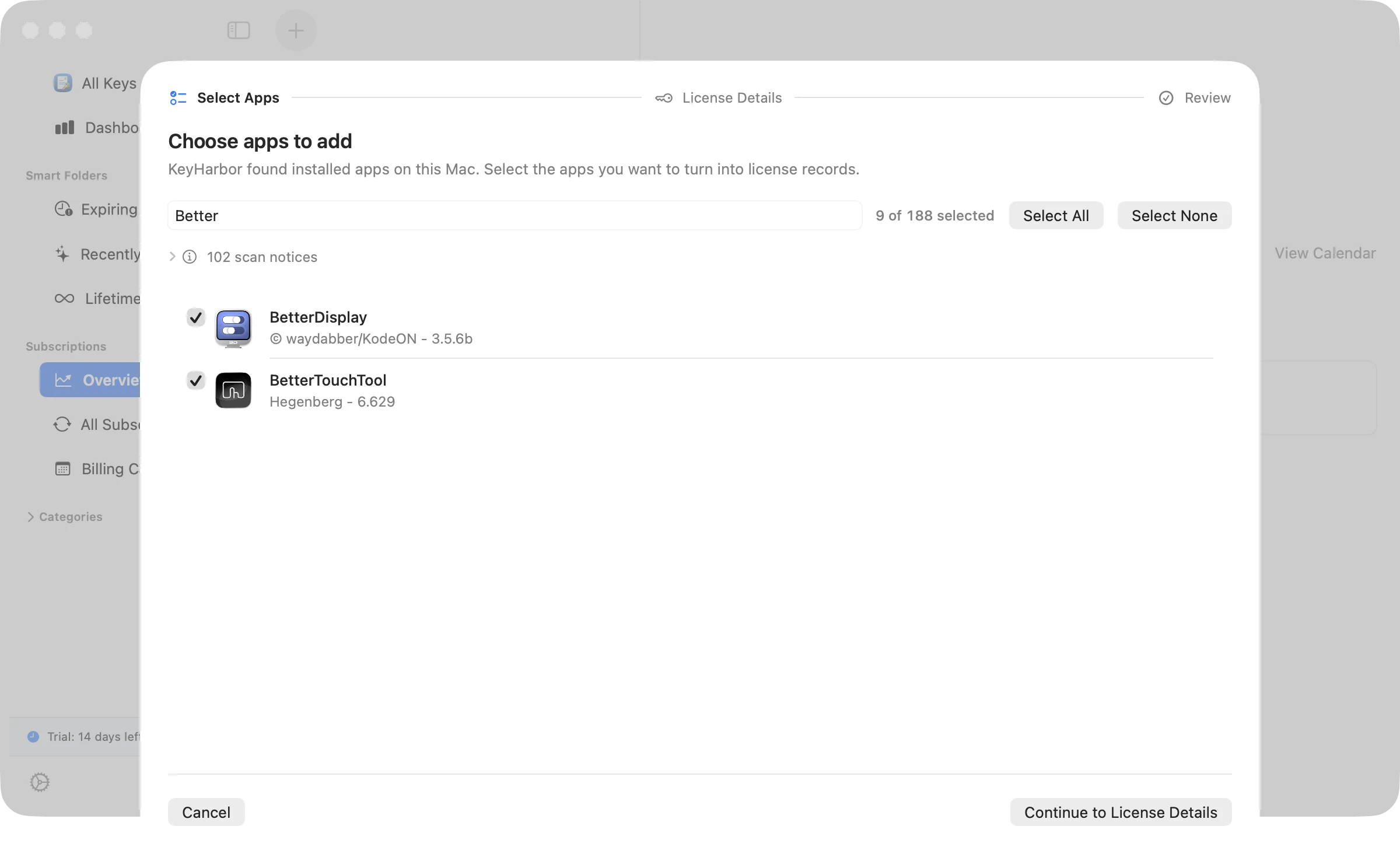
Task: Click Continue to License Details
Action: [1121, 813]
